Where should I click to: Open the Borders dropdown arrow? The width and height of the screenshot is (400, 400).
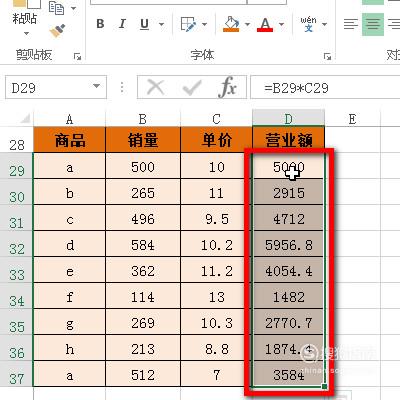coord(205,24)
